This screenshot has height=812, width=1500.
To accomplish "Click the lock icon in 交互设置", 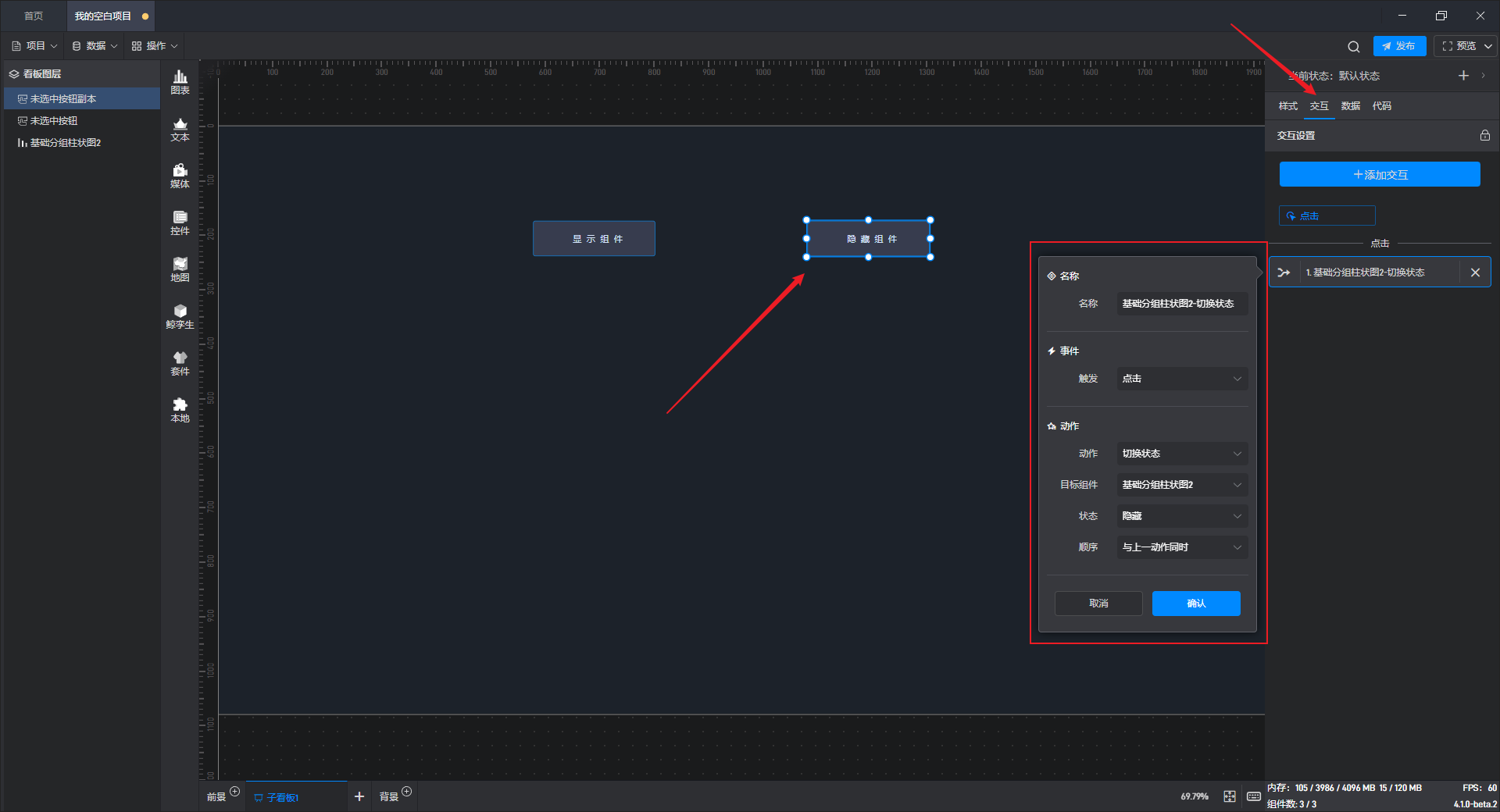I will tap(1484, 135).
